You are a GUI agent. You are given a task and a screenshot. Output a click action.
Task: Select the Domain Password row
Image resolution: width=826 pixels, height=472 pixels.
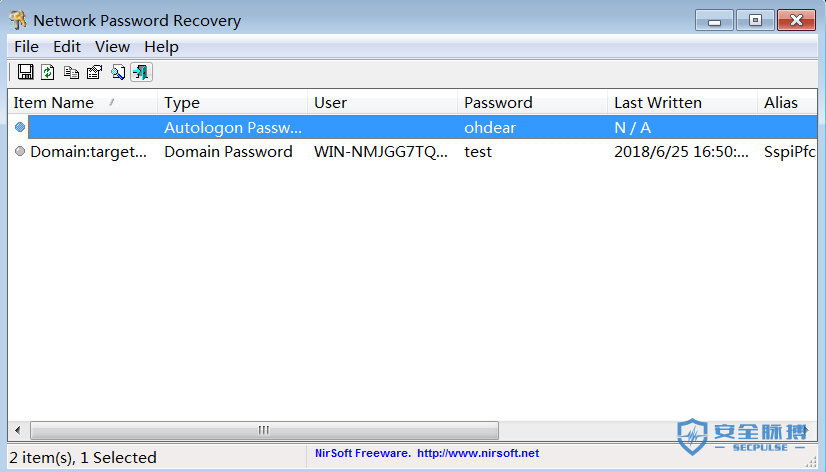click(228, 152)
